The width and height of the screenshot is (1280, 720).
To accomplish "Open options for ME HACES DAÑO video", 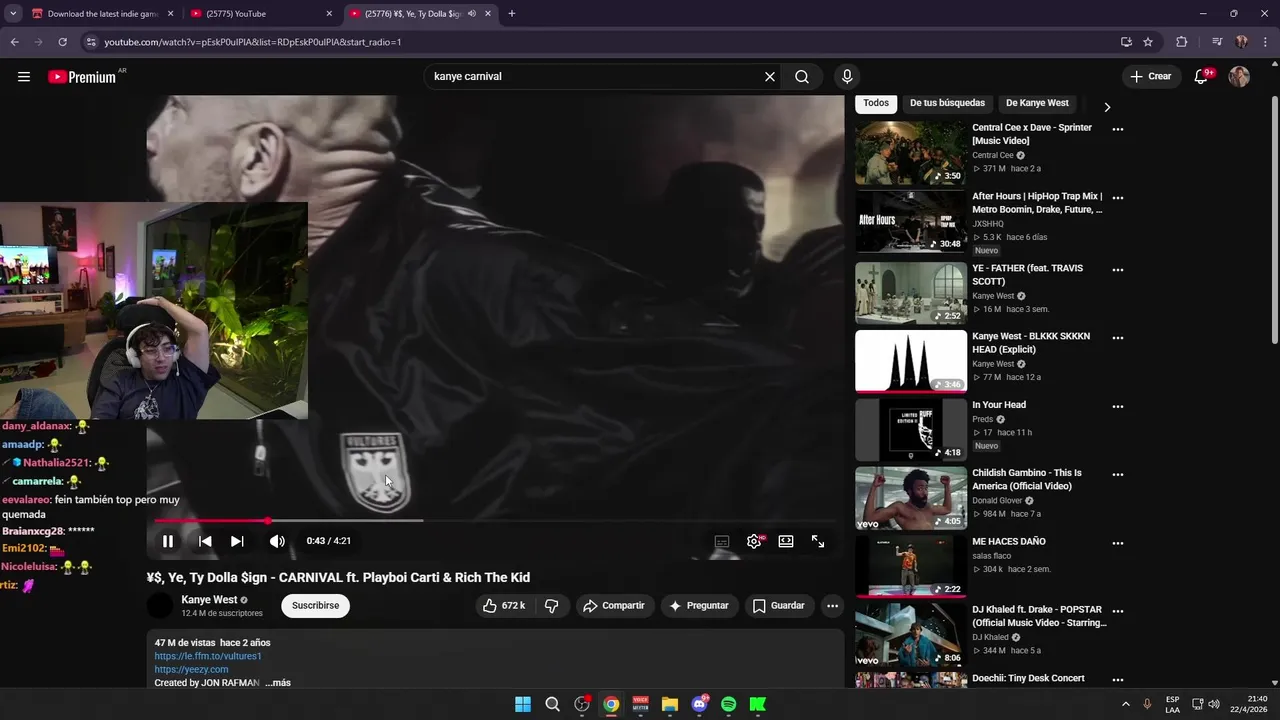I will tap(1118, 543).
